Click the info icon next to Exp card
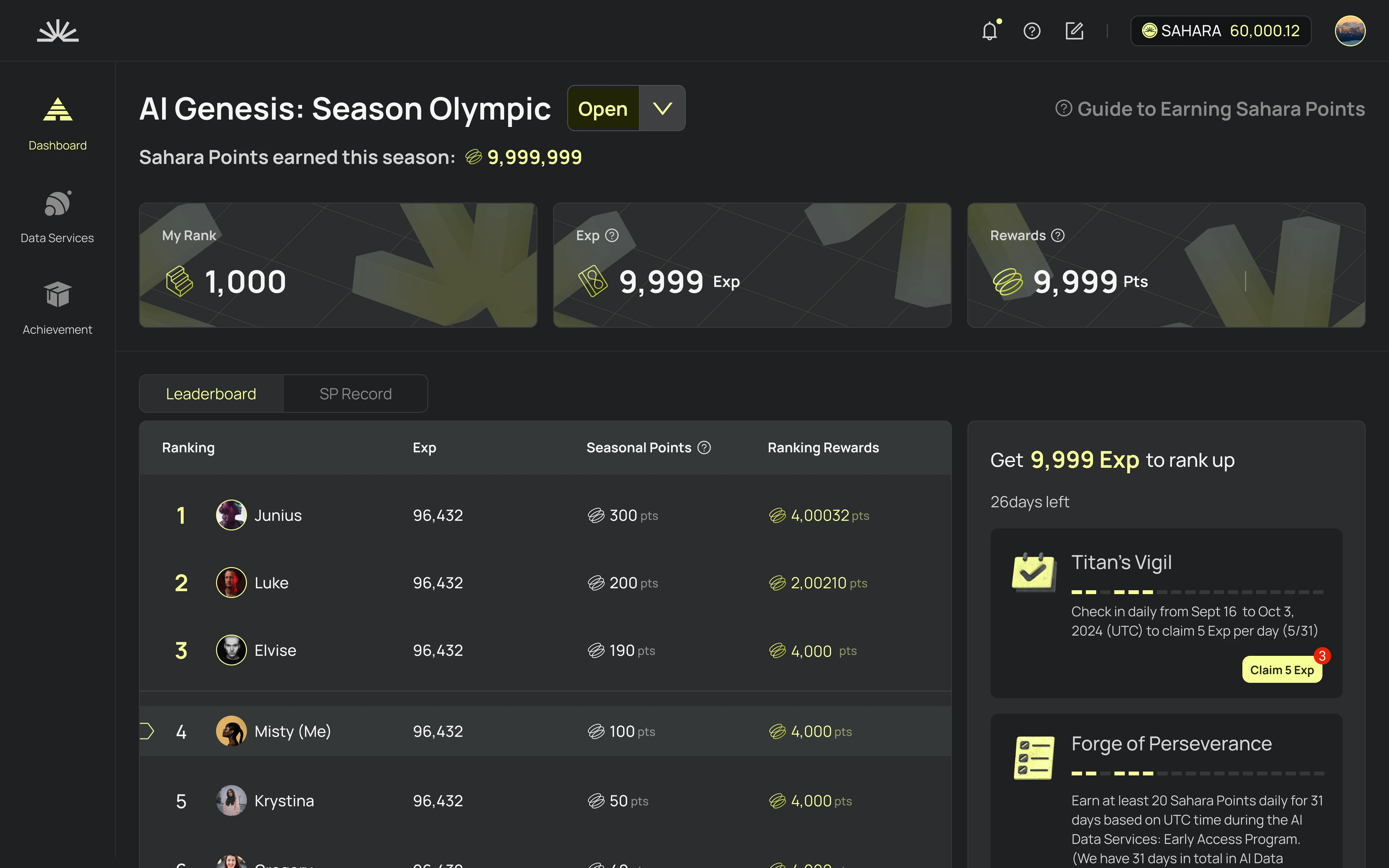This screenshot has height=868, width=1389. coord(612,235)
